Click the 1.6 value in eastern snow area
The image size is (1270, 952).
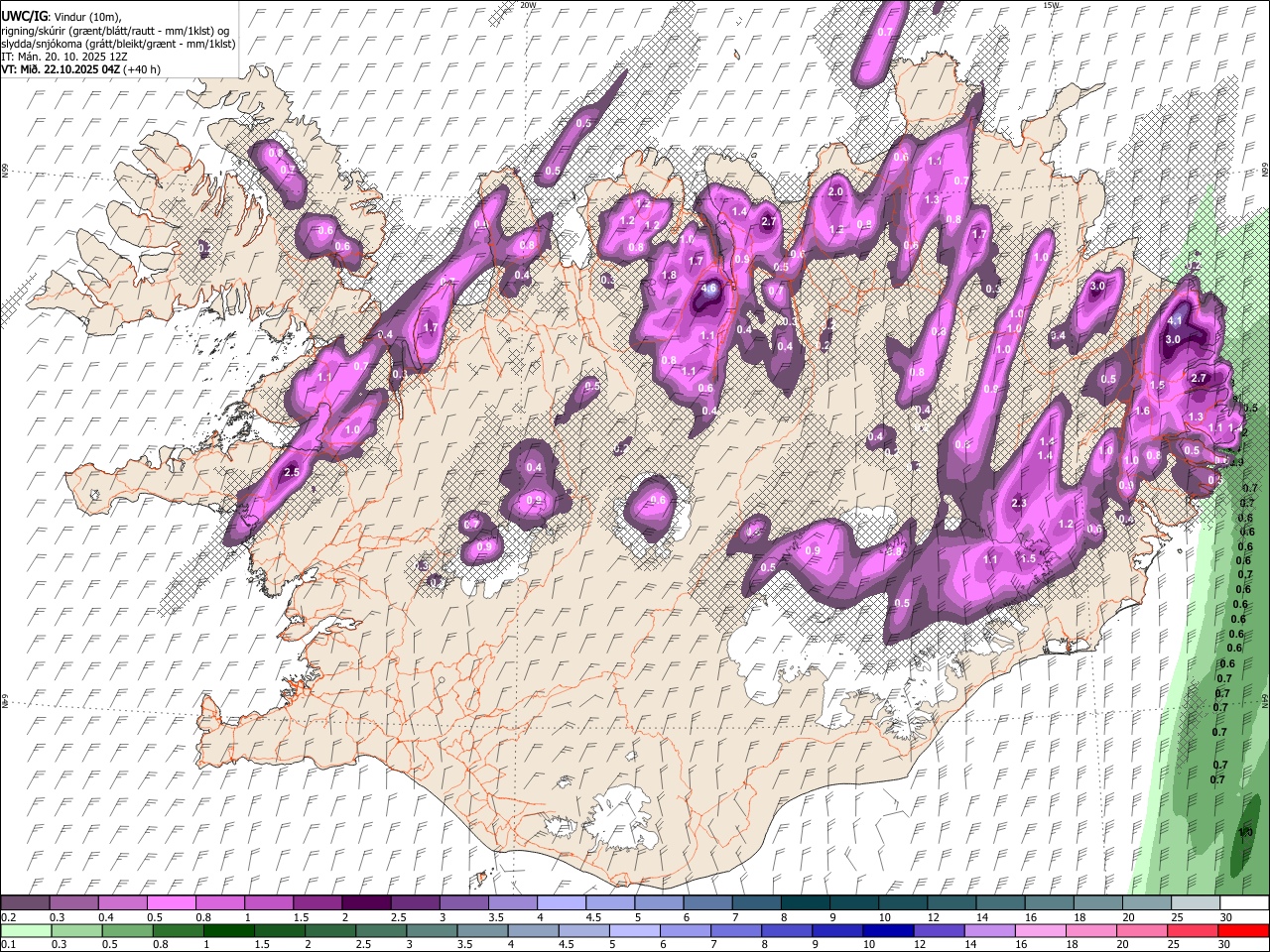tap(1142, 412)
